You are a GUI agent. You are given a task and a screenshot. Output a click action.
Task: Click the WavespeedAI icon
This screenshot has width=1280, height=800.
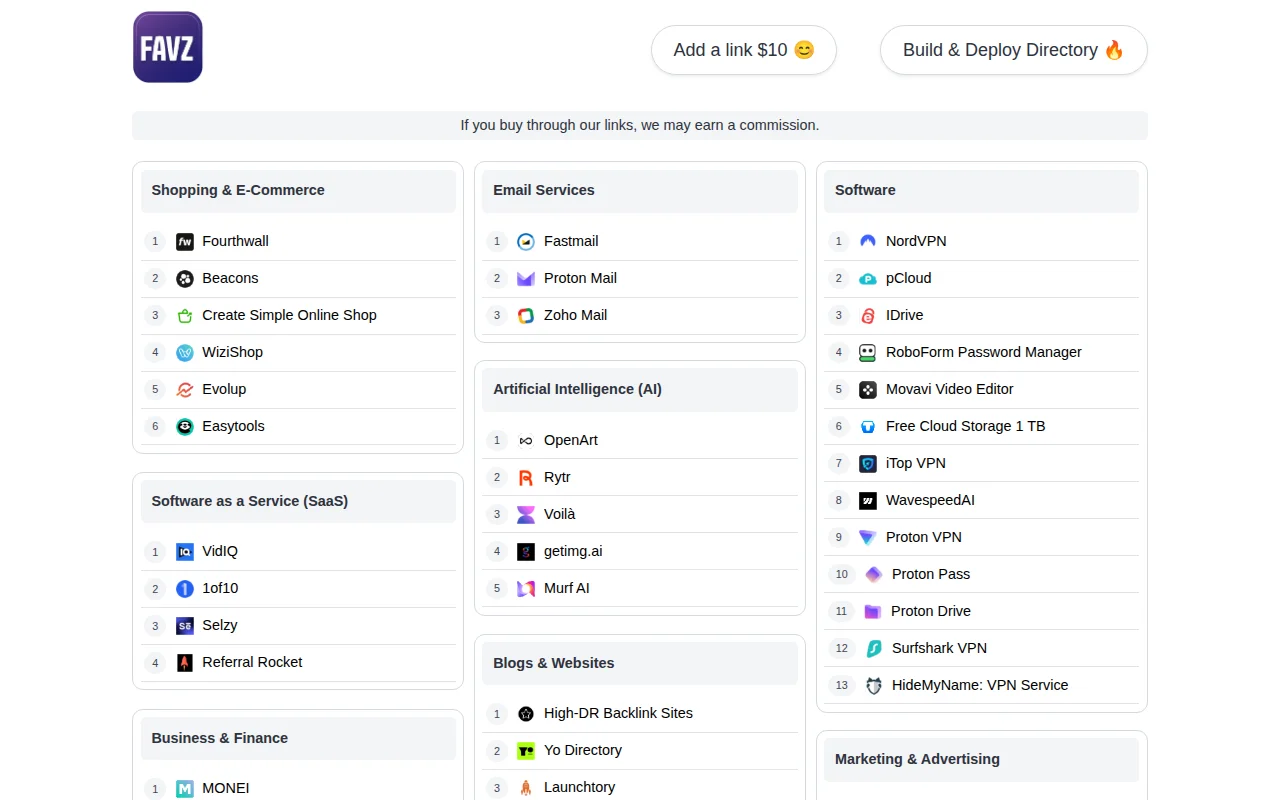[x=868, y=500]
